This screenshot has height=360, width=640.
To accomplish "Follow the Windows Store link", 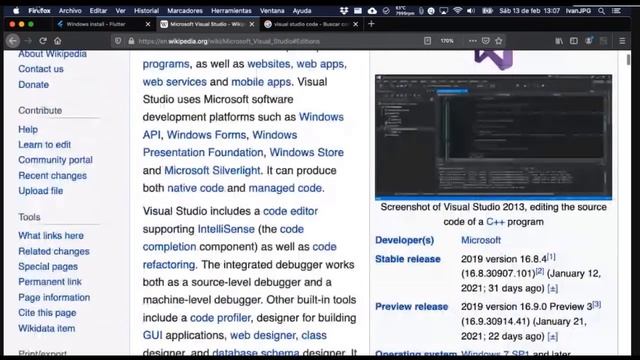I will pos(307,152).
